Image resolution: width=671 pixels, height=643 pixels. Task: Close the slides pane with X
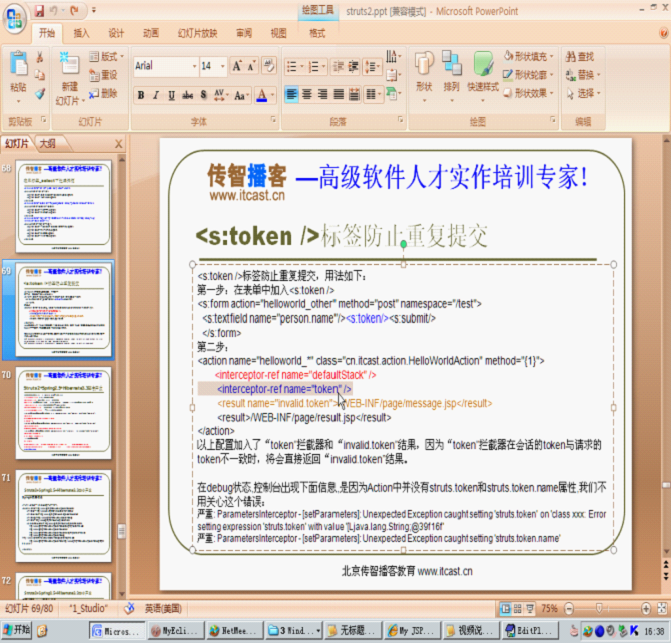(119, 144)
